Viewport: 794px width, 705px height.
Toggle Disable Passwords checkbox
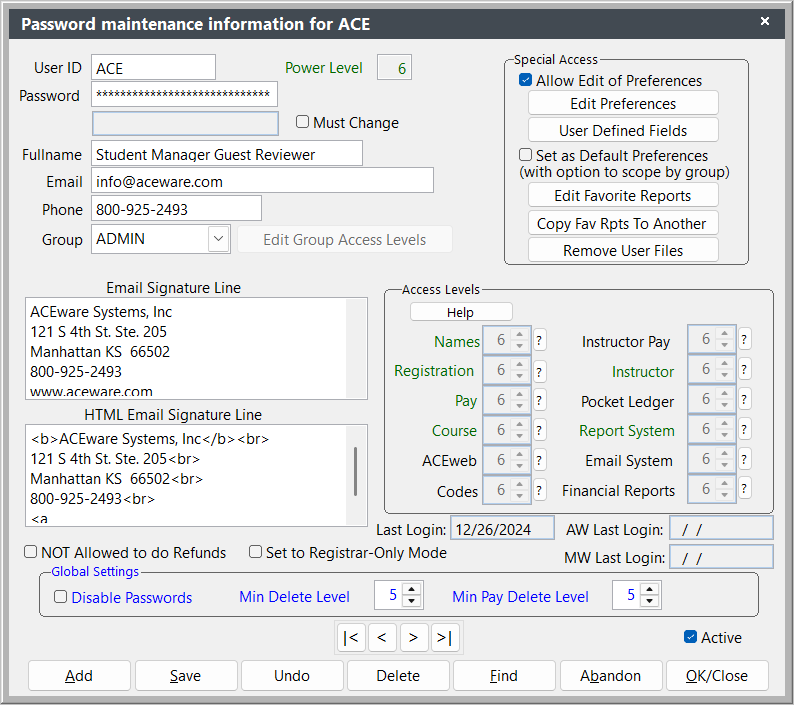(x=60, y=597)
